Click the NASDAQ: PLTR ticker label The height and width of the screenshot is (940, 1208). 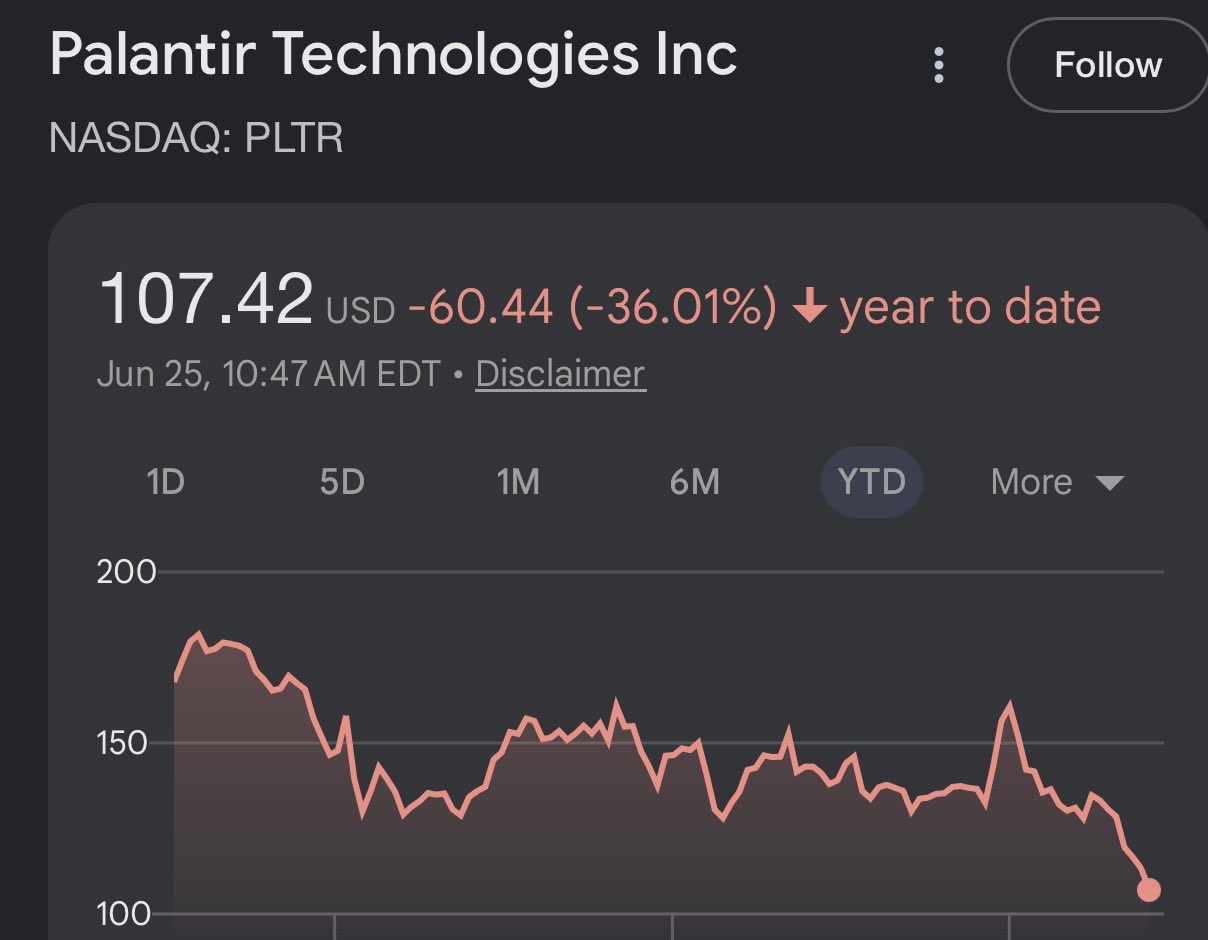(x=196, y=137)
